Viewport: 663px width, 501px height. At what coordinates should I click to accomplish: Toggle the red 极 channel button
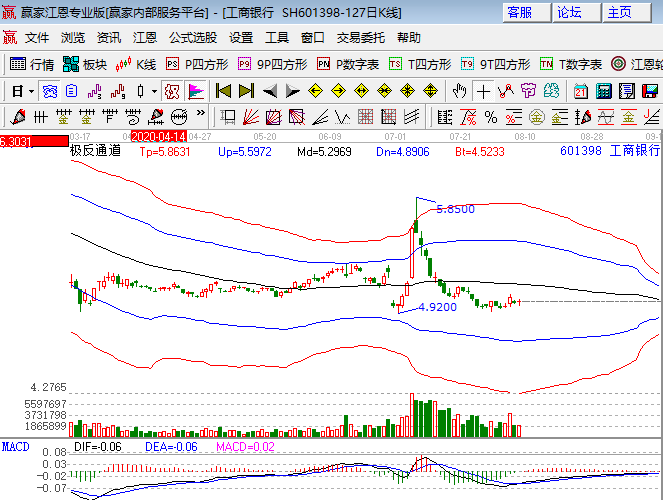point(172,91)
